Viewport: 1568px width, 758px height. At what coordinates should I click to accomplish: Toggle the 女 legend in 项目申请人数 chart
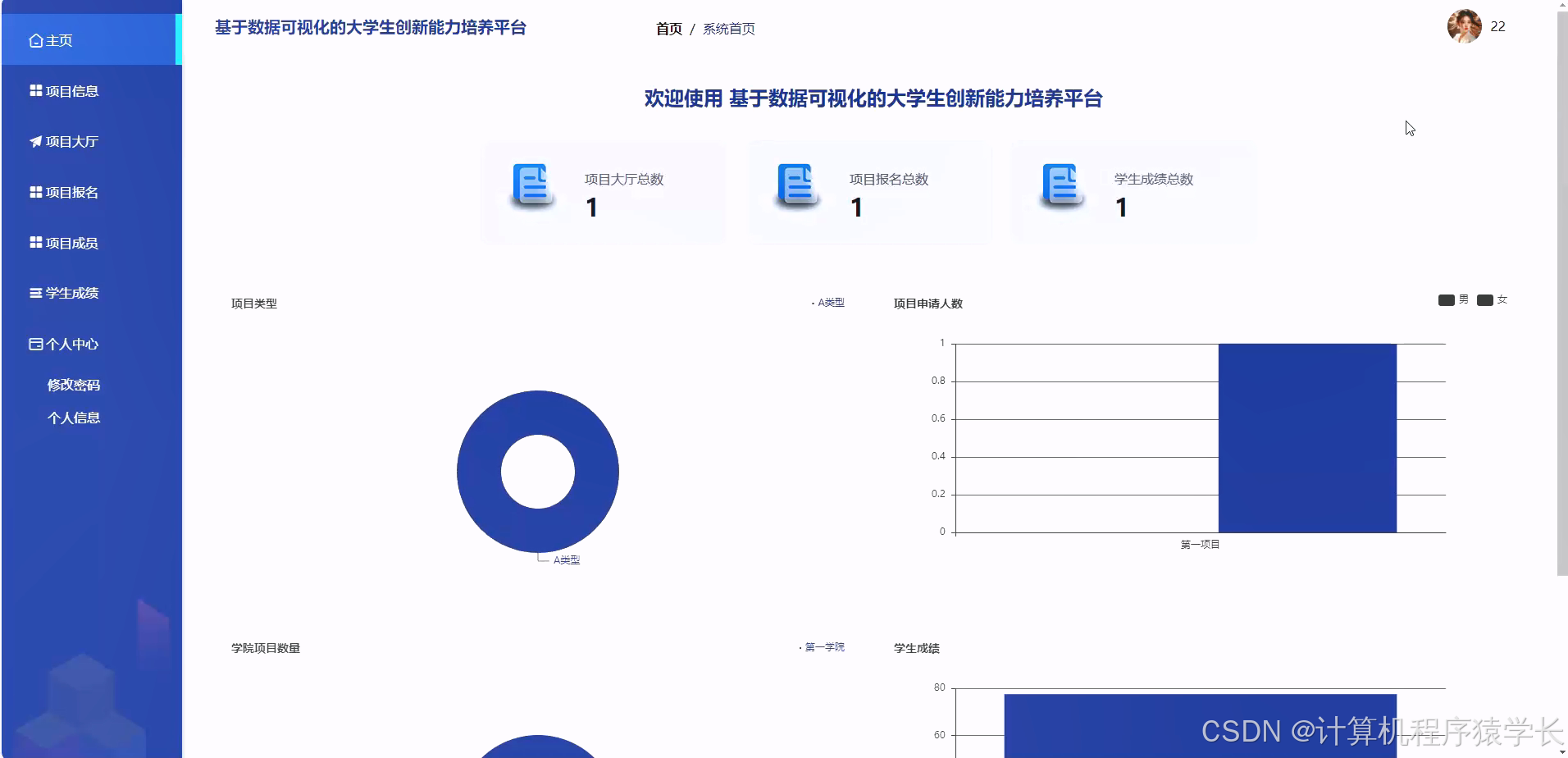tap(1492, 299)
